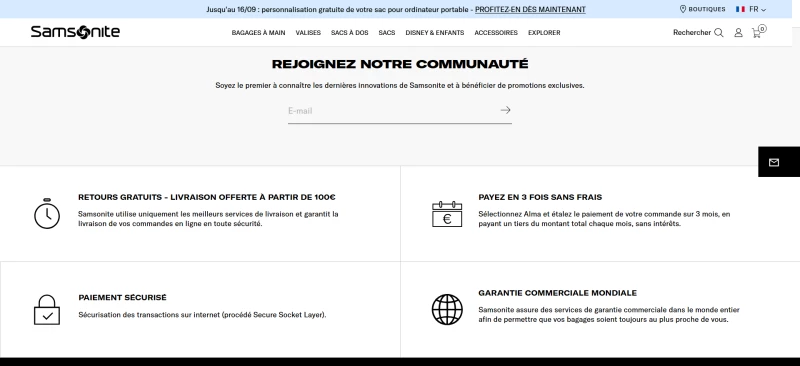Click the Retours gratuits heading
The height and width of the screenshot is (366, 800).
click(x=207, y=197)
